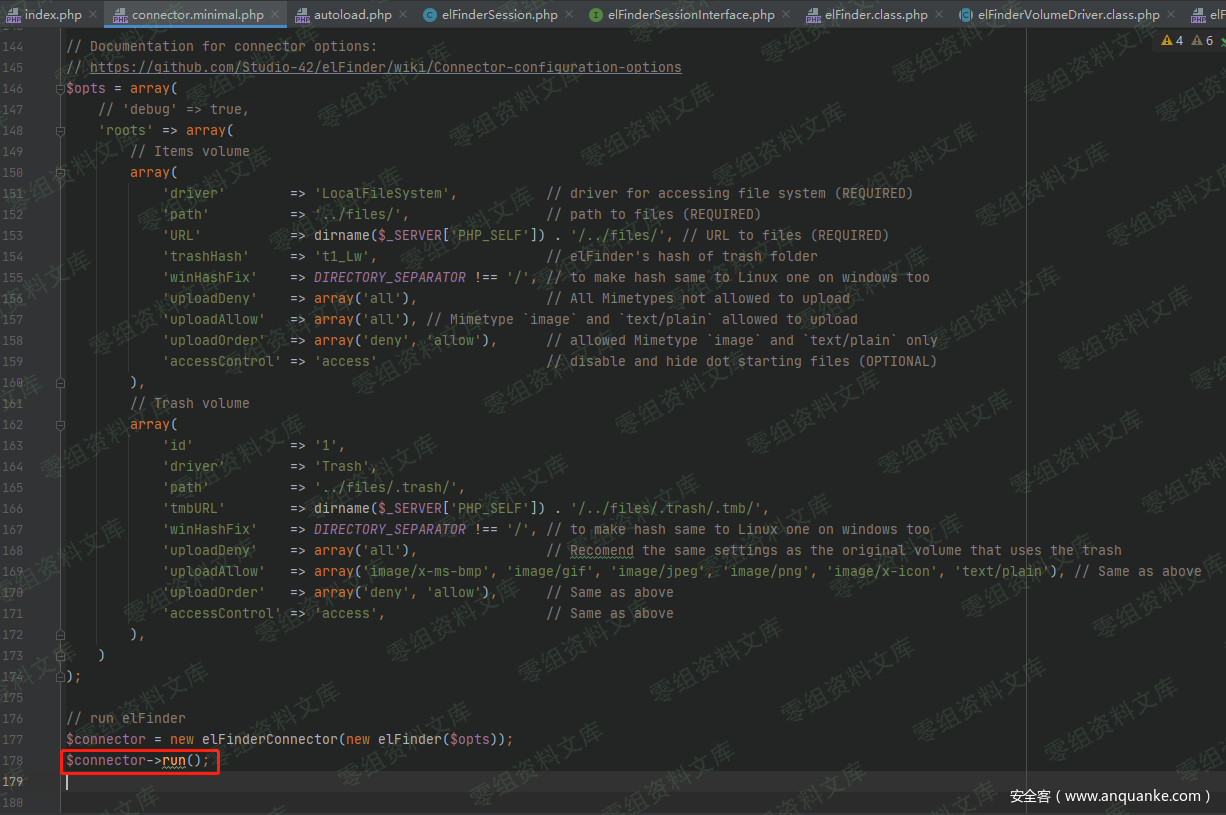The image size is (1226, 815).
Task: Place cursor on empty line 179
Action: [x=300, y=782]
